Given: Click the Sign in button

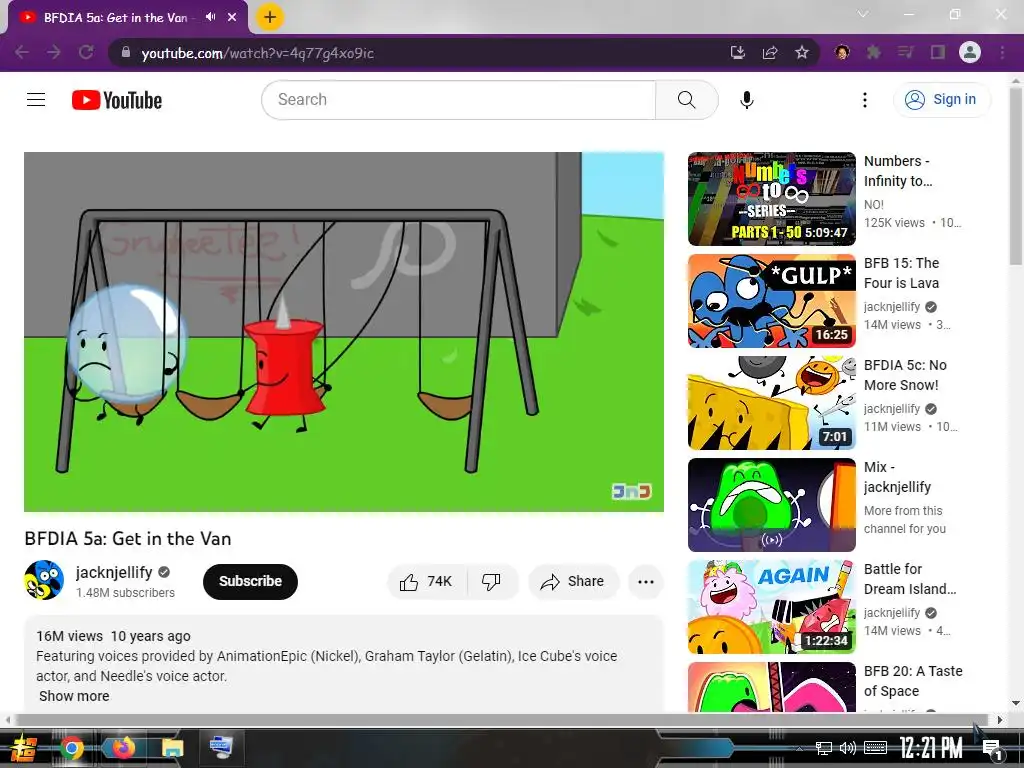Looking at the screenshot, I should point(941,100).
